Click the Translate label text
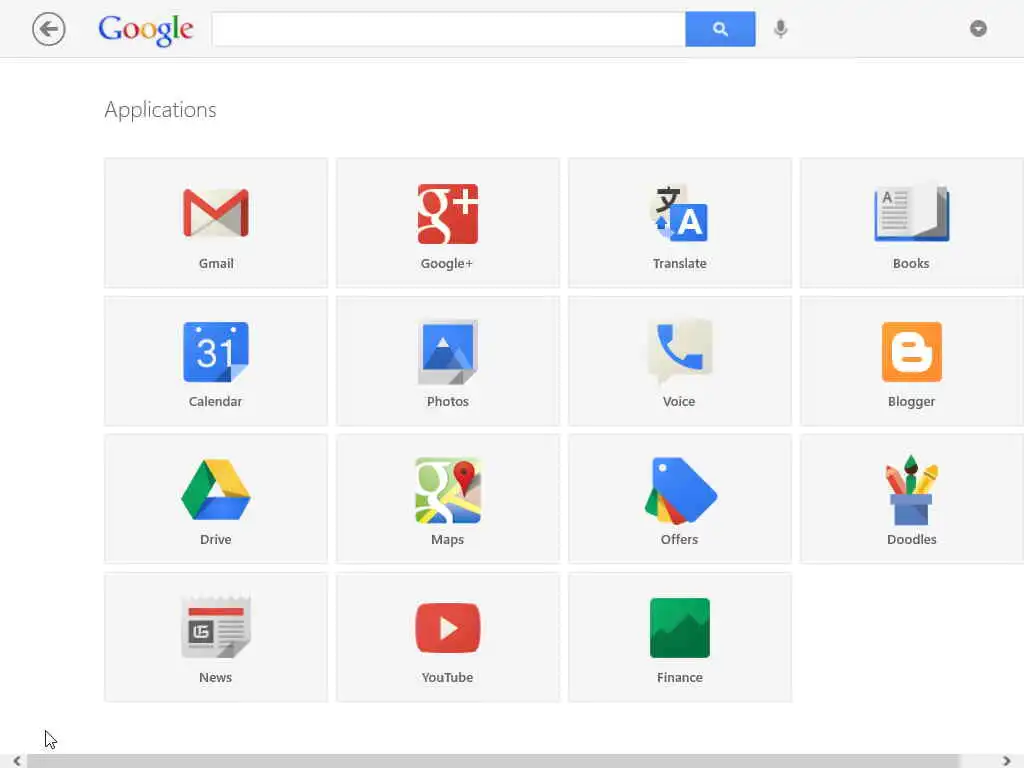 coord(680,263)
